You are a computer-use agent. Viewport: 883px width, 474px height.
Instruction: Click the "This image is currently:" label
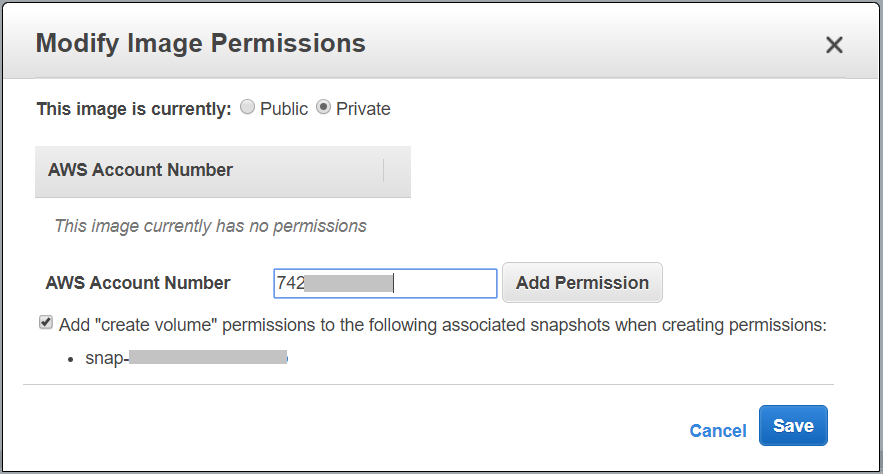tap(134, 109)
